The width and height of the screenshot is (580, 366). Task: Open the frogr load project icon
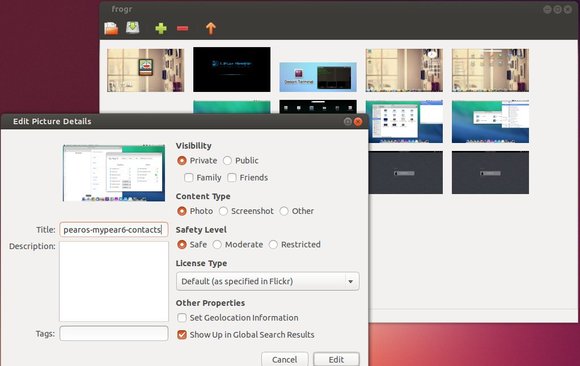click(x=111, y=28)
